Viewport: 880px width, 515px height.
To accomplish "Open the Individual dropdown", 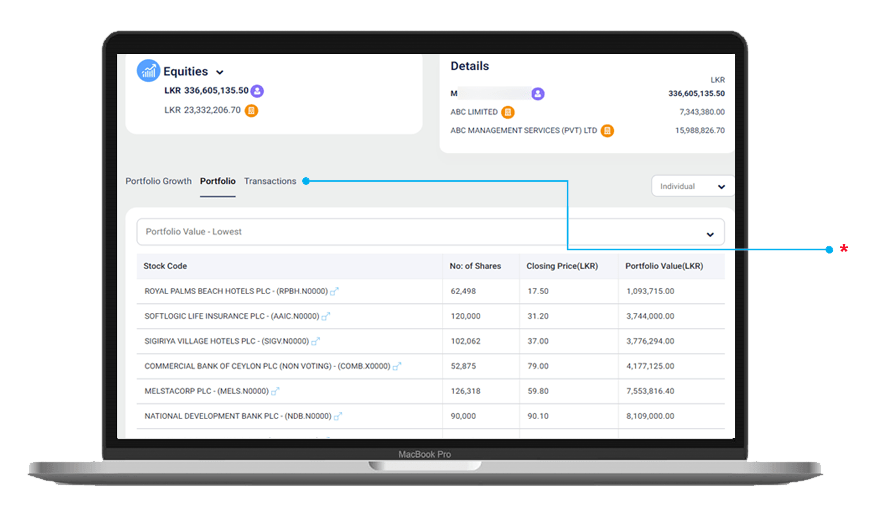I will pos(693,186).
